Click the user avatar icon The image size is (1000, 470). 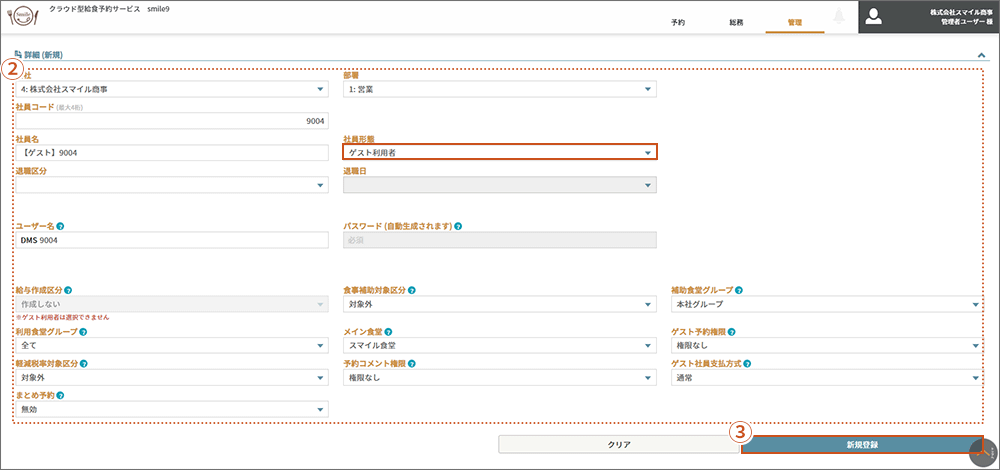click(874, 17)
